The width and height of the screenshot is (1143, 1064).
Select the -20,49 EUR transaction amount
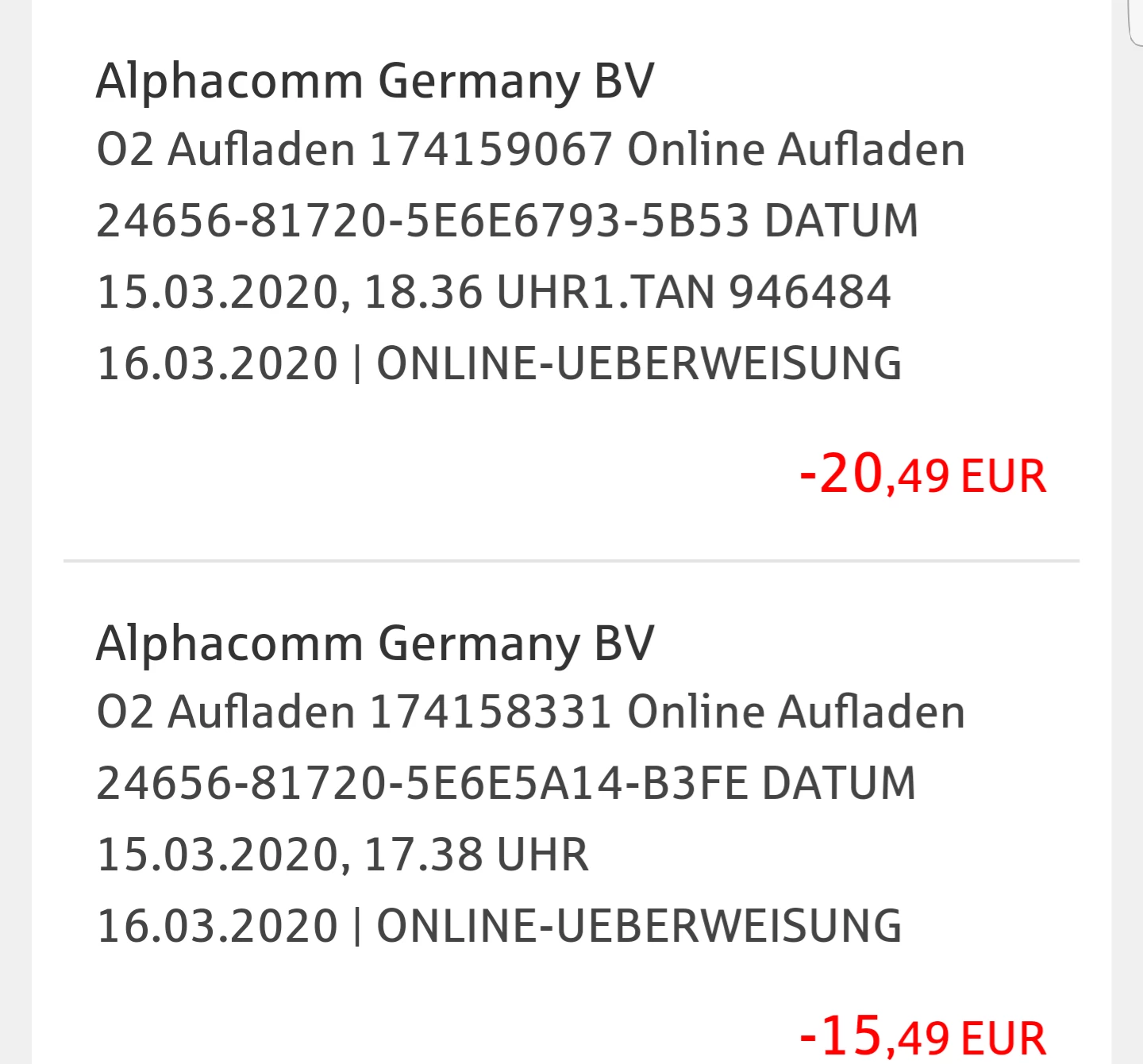coord(923,474)
